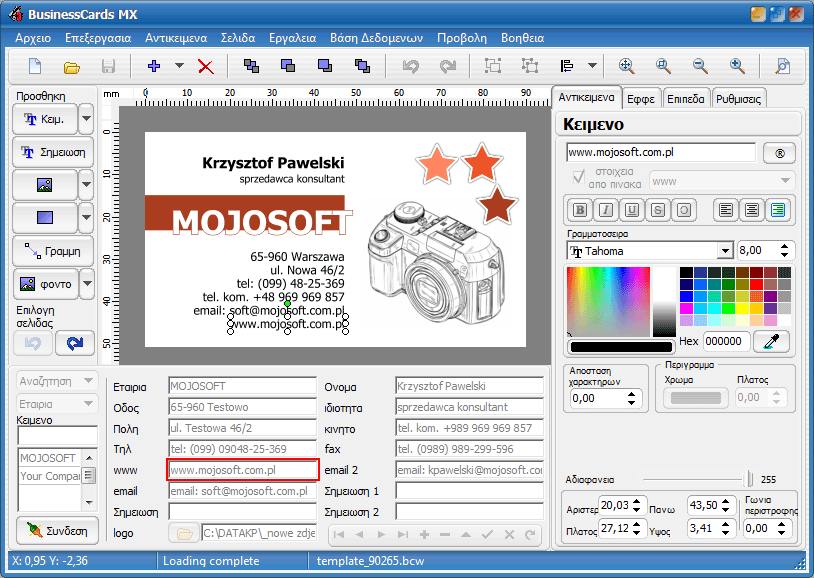
Task: Click the layer-order icon right beside the red X
Action: pos(251,66)
